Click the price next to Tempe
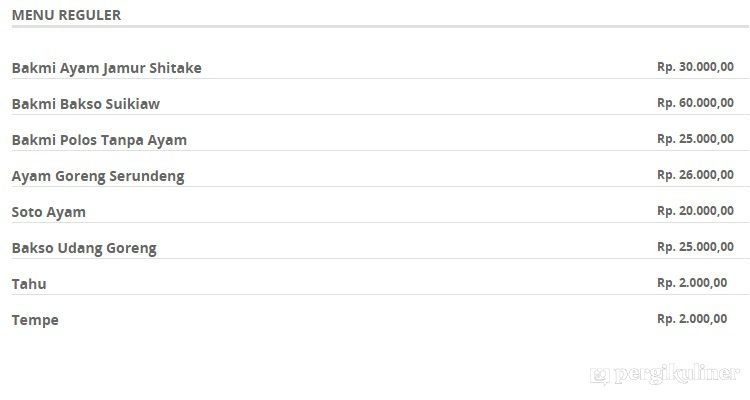 click(692, 319)
